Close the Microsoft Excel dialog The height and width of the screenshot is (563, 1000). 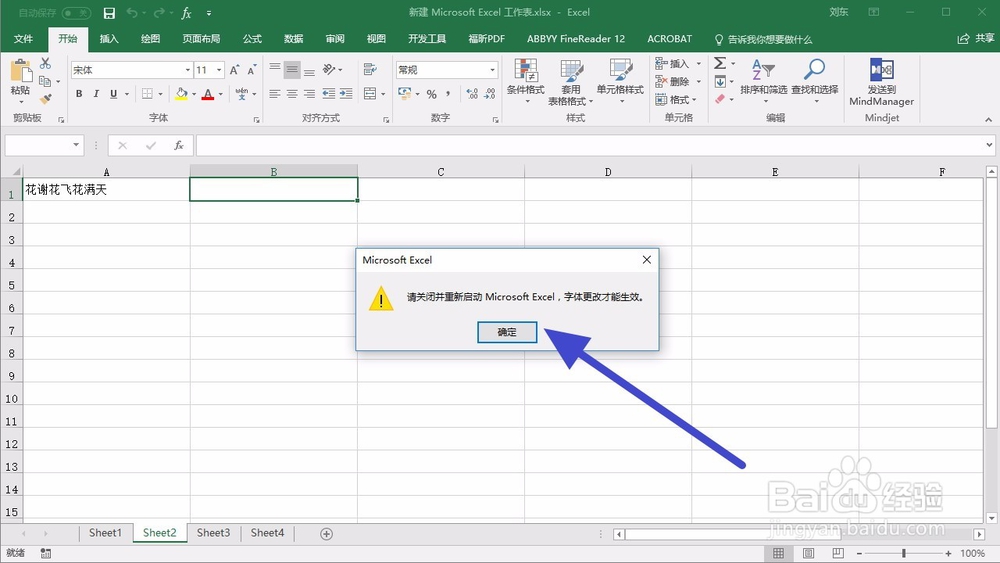pos(647,260)
